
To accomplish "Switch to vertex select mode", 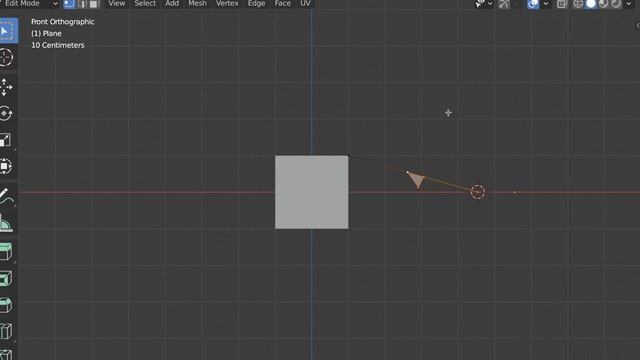I will 69,4.
